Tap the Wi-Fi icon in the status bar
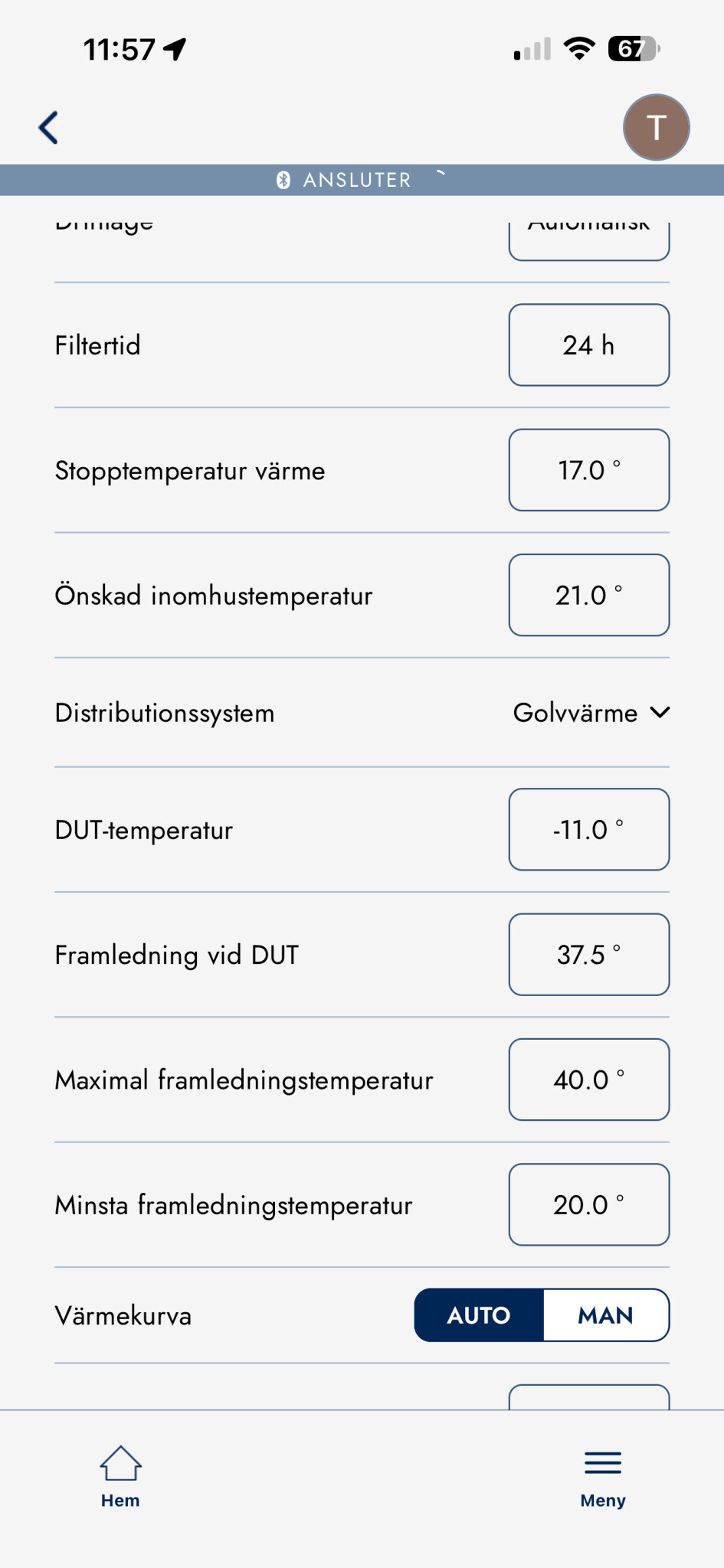 pyautogui.click(x=579, y=49)
